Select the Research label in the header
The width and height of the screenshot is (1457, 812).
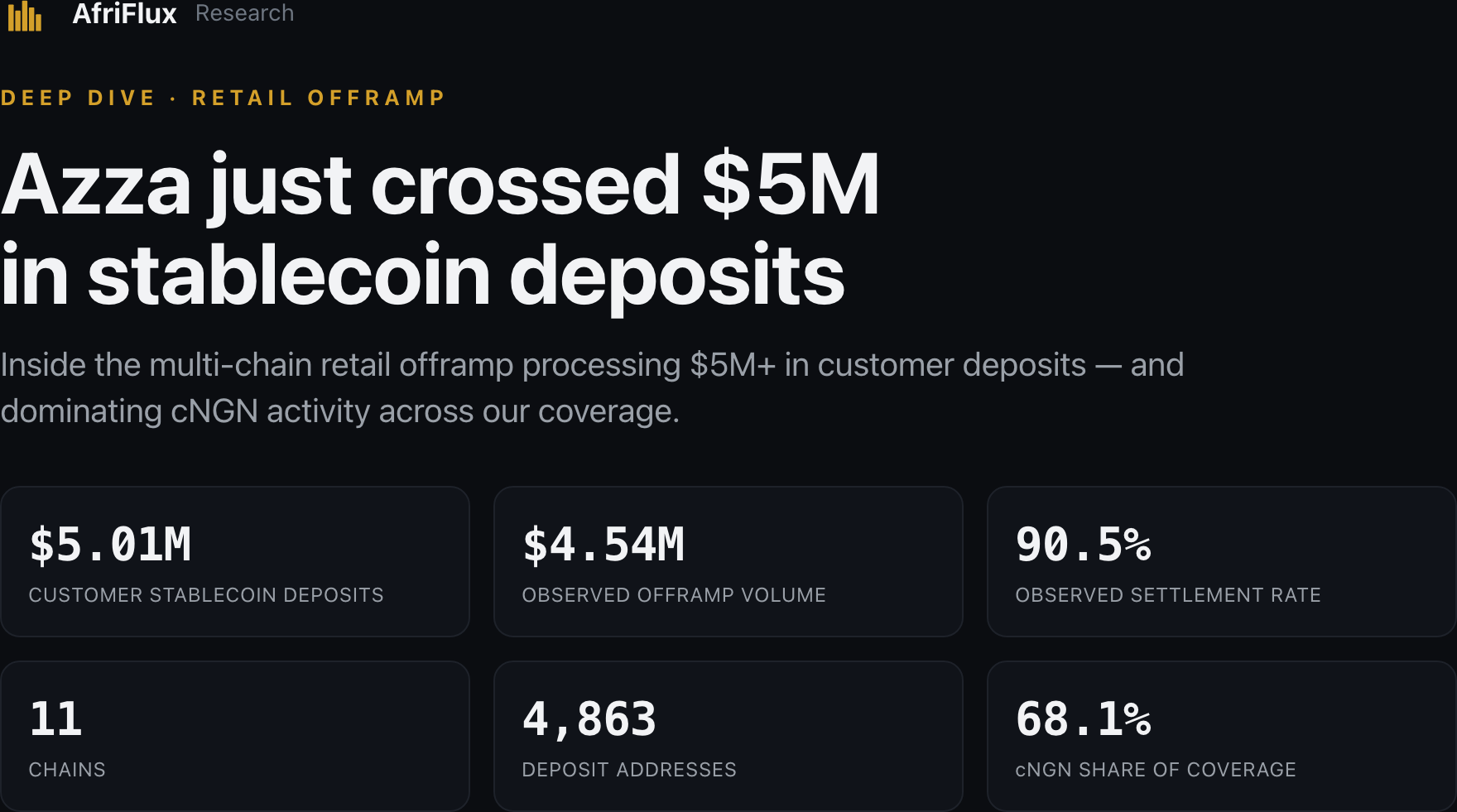pyautogui.click(x=244, y=12)
